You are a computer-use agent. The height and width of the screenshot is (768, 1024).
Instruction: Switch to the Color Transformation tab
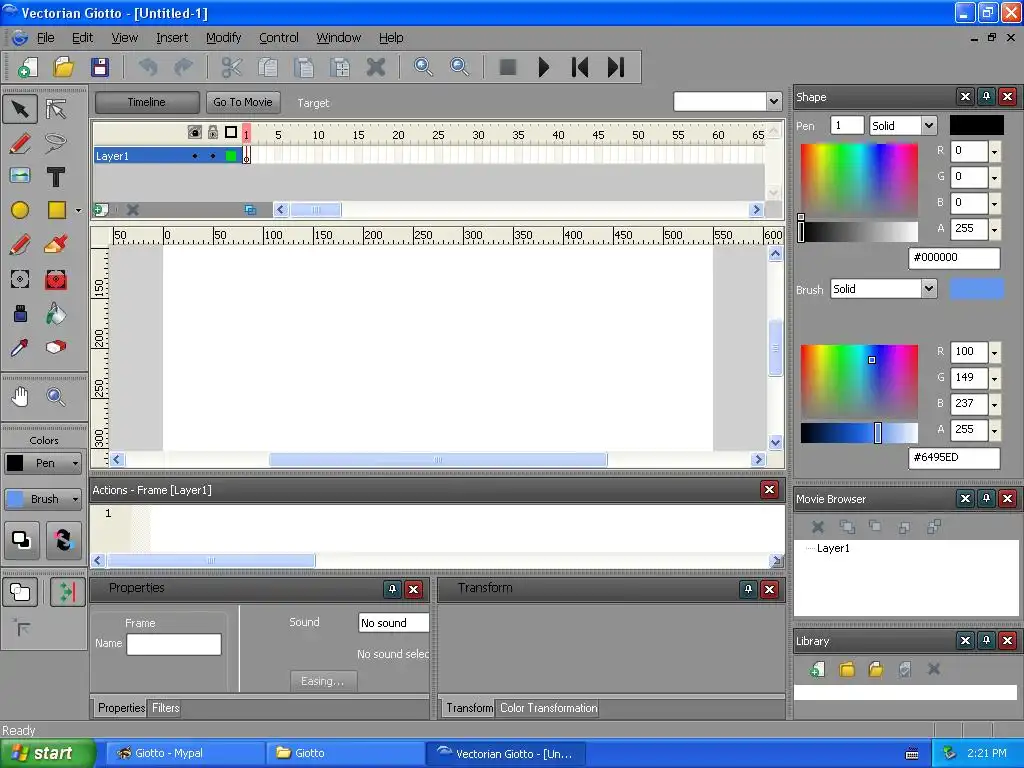pos(549,708)
